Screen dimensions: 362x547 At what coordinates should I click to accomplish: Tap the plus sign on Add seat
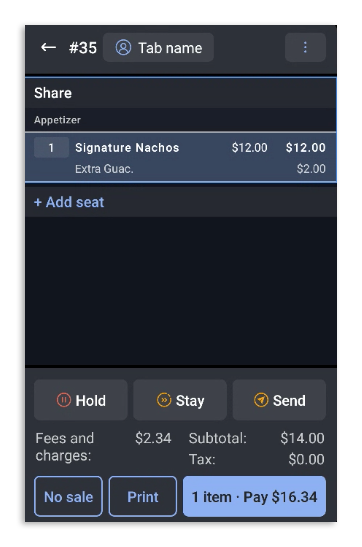(x=38, y=202)
